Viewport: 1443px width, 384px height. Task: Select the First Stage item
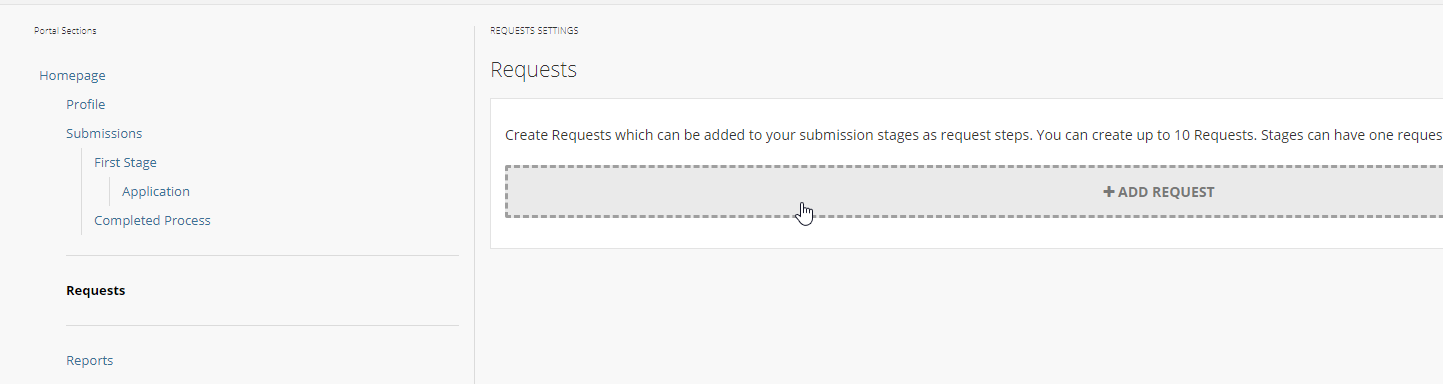[x=125, y=162]
